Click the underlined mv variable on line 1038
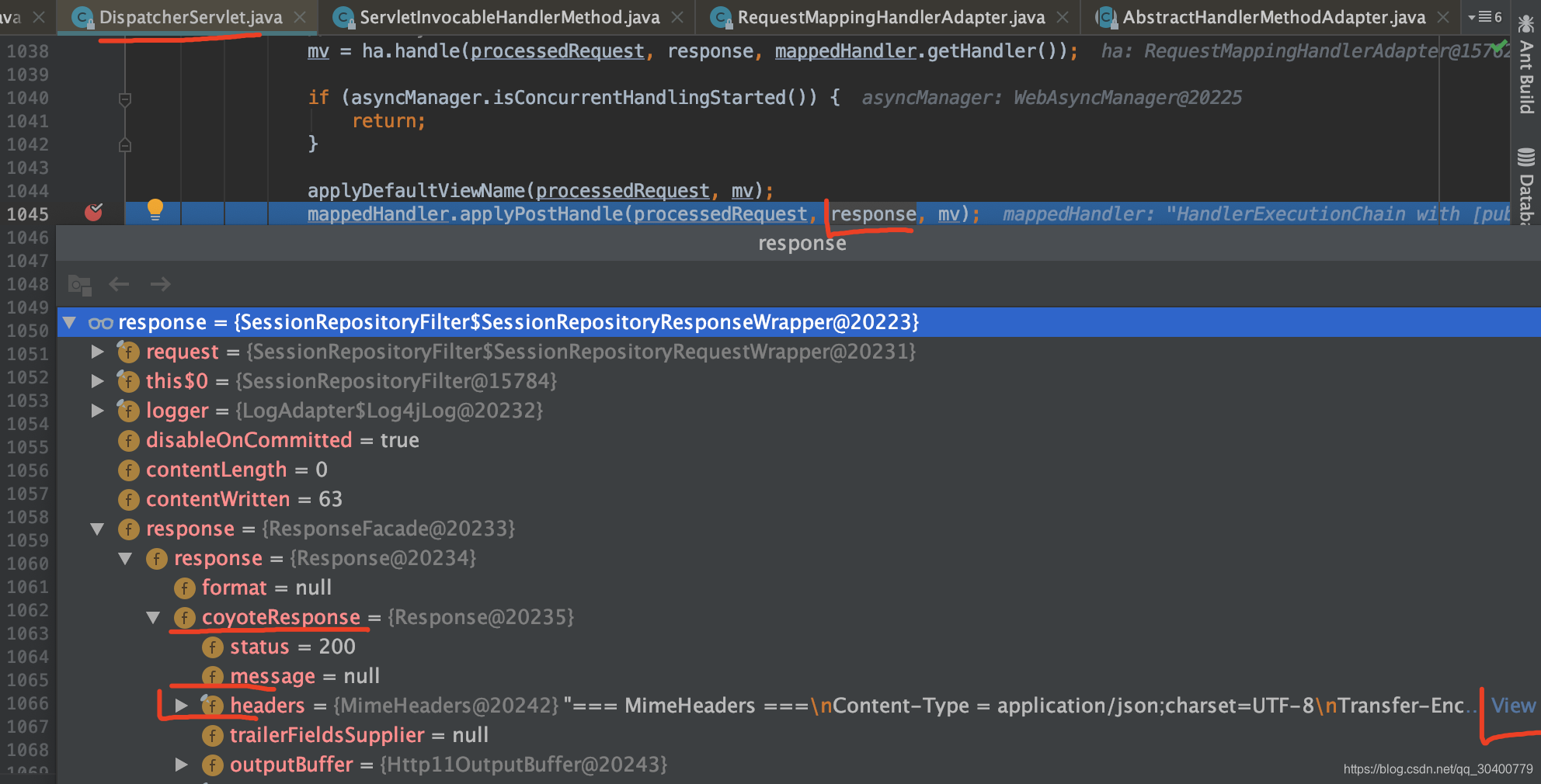1541x784 pixels. 318,51
